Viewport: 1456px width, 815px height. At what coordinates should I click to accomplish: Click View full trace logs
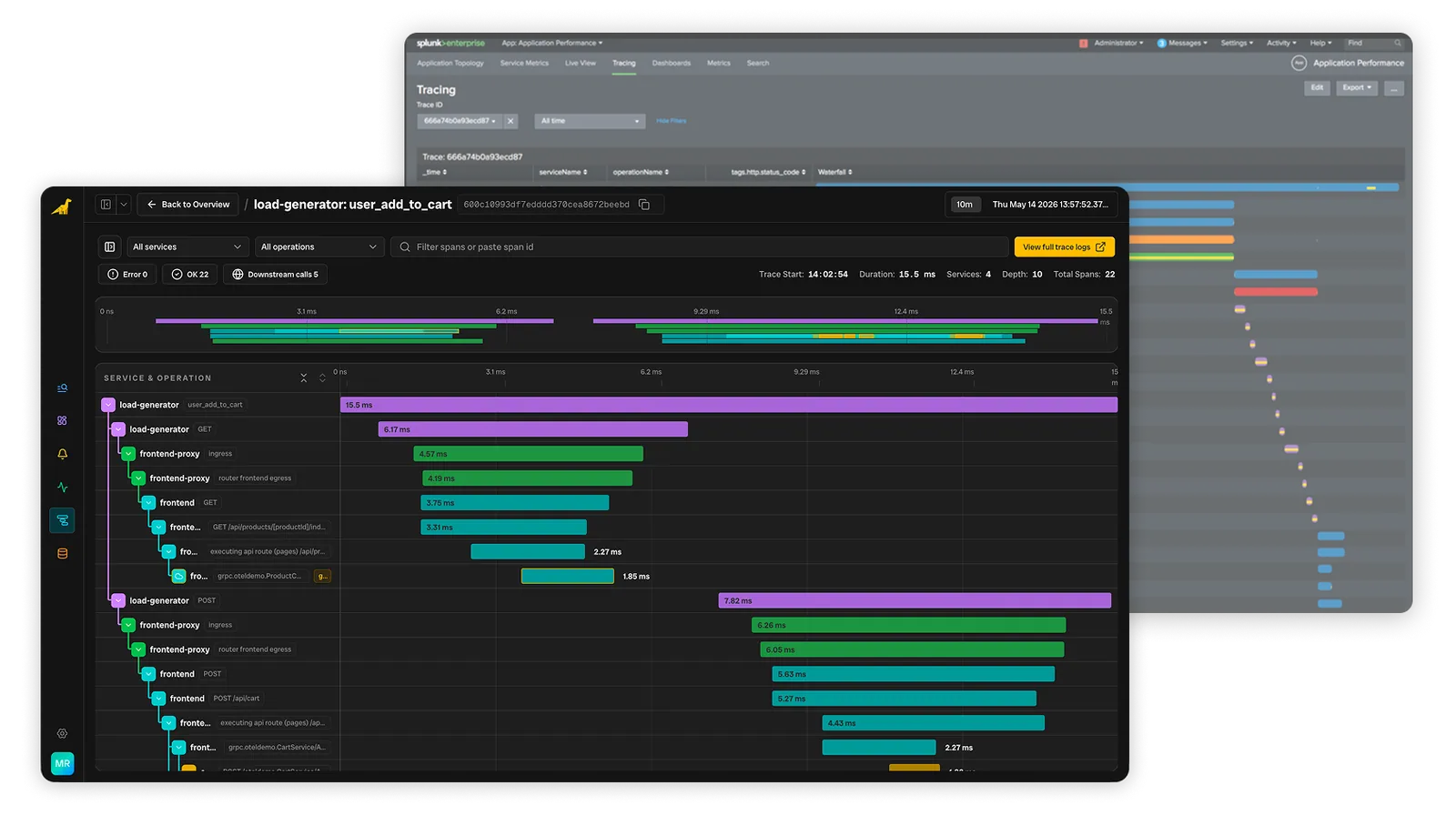point(1064,247)
